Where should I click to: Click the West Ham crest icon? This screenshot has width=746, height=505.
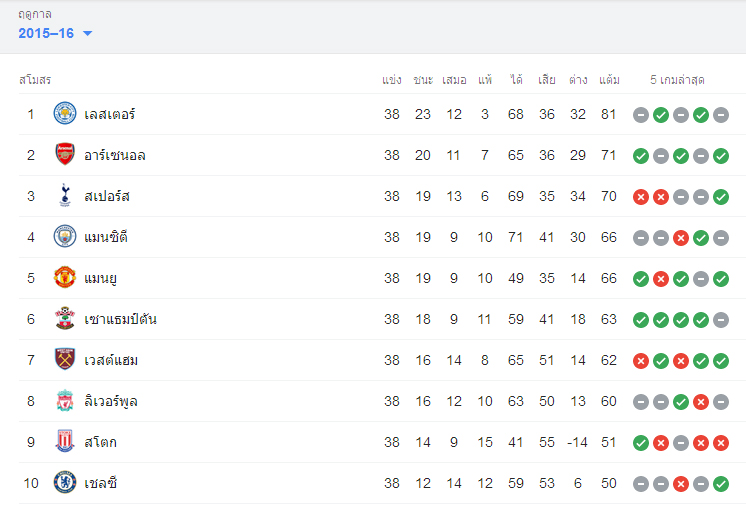click(65, 360)
